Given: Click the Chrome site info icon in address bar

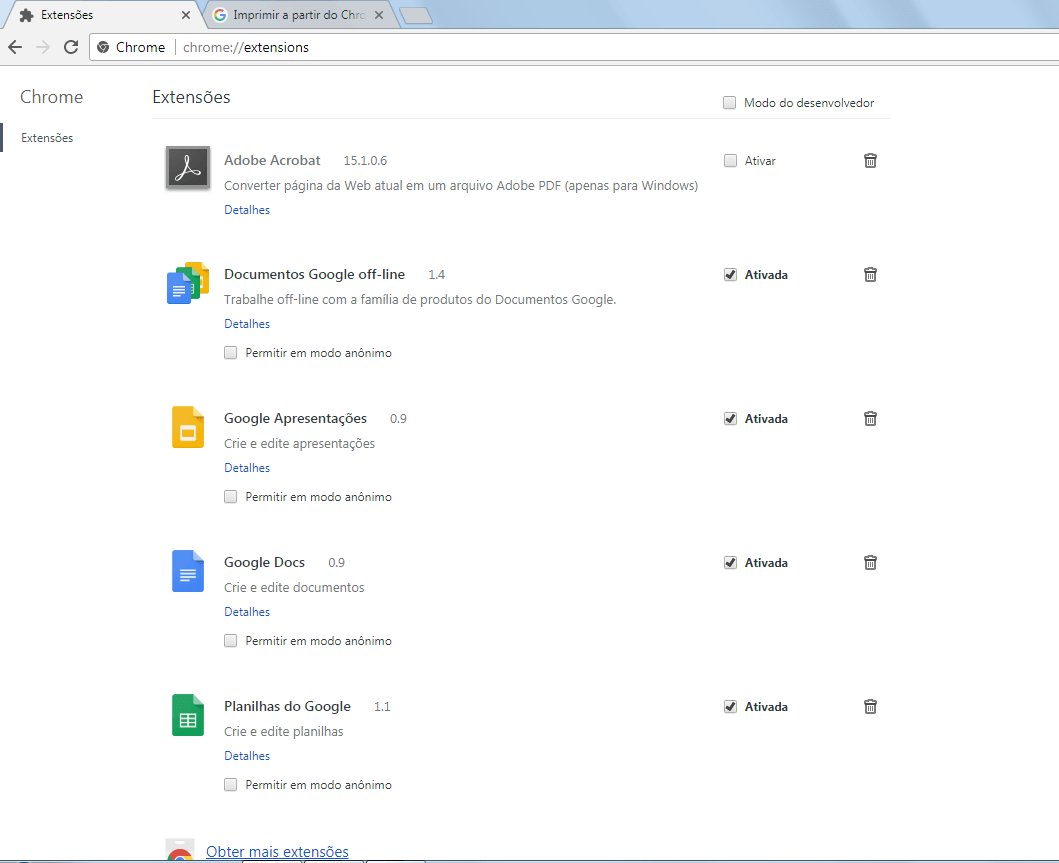Looking at the screenshot, I should tap(103, 47).
